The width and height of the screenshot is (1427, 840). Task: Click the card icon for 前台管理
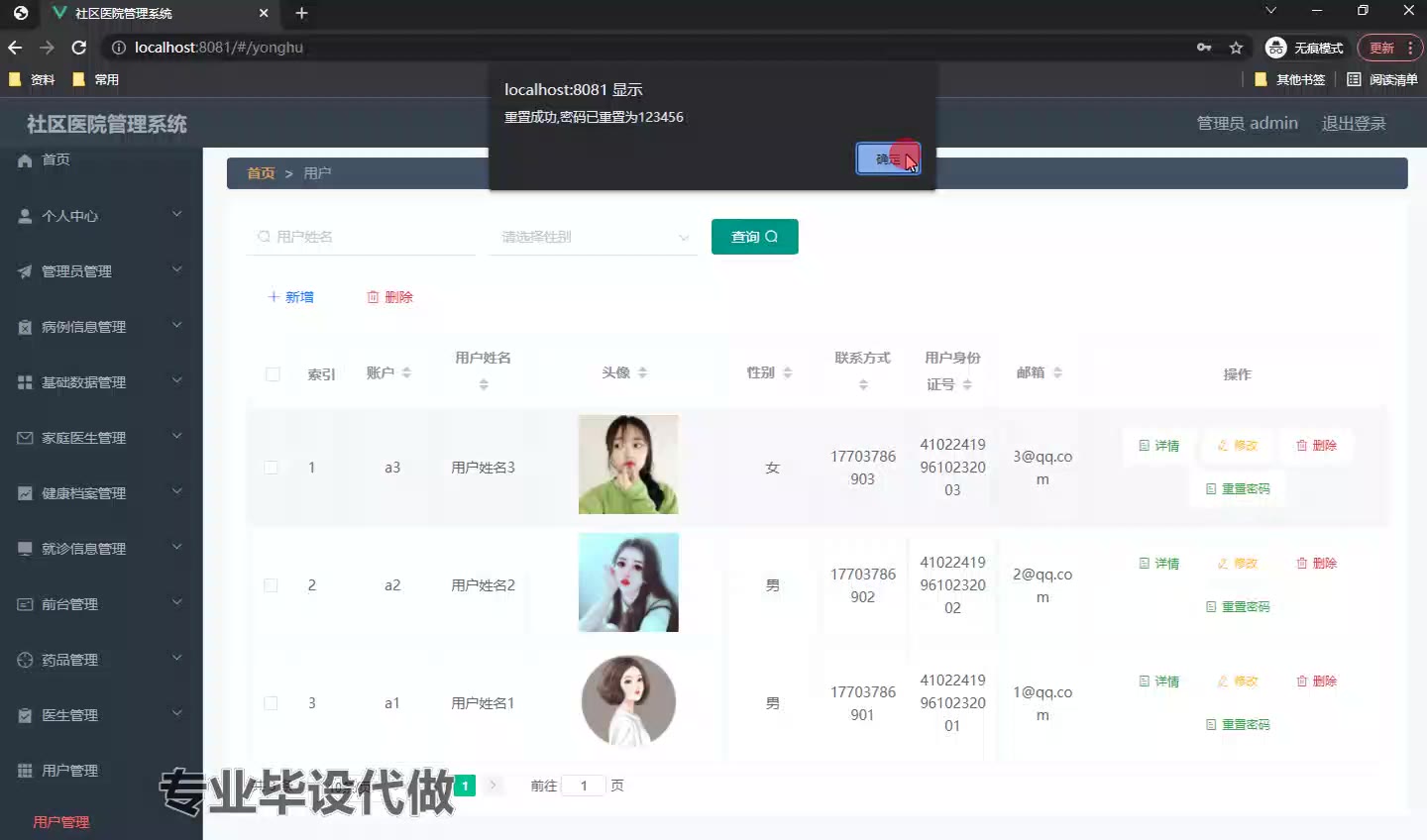click(25, 604)
